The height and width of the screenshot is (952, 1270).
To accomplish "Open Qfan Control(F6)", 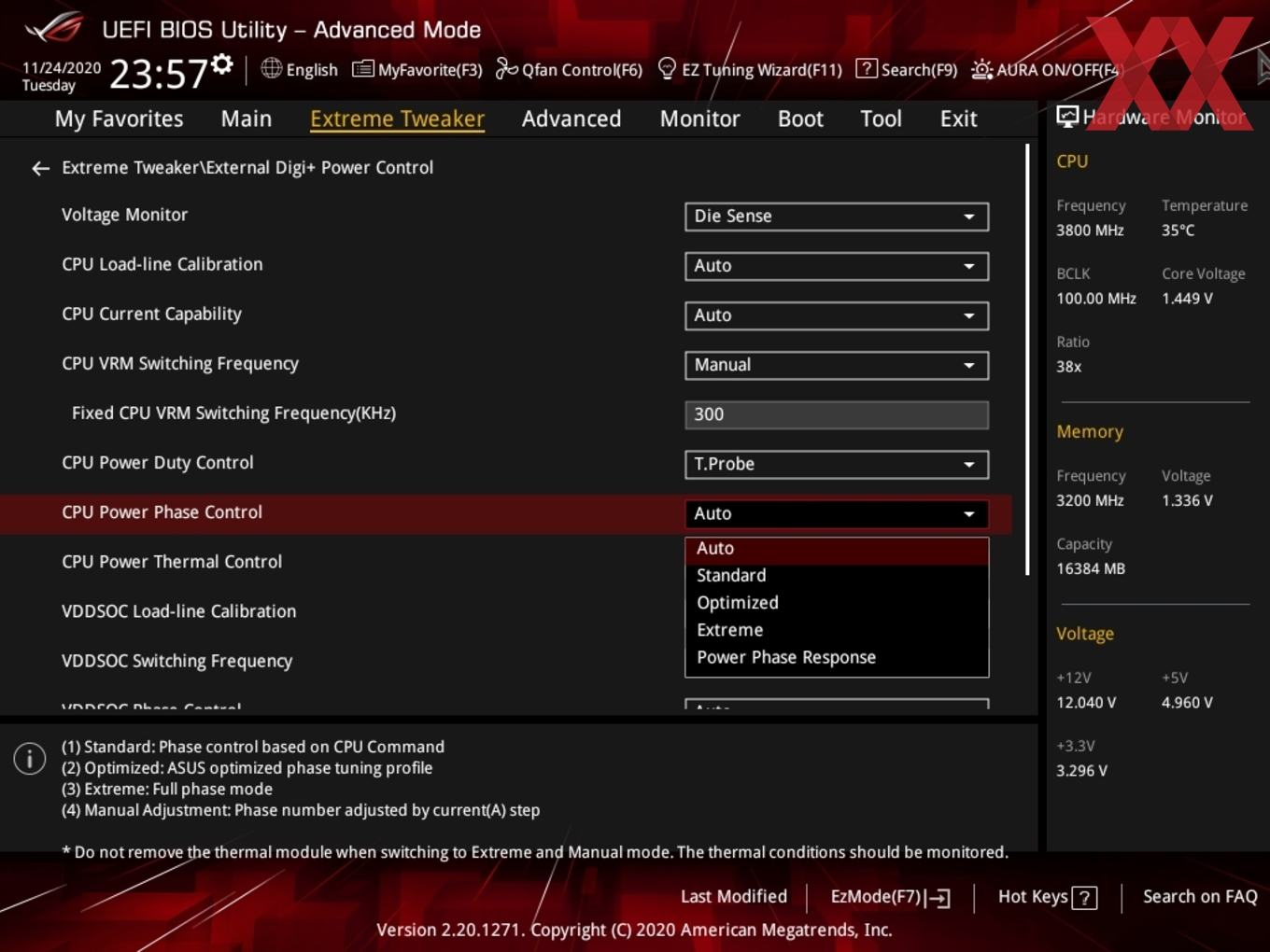I will pyautogui.click(x=569, y=70).
